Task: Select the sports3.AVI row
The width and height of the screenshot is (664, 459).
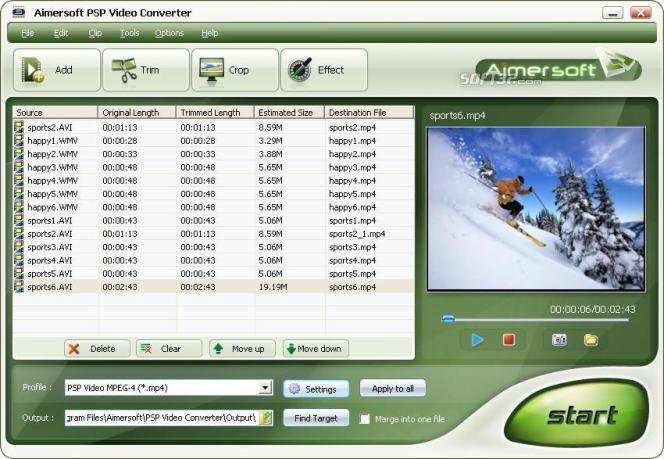Action: point(214,247)
